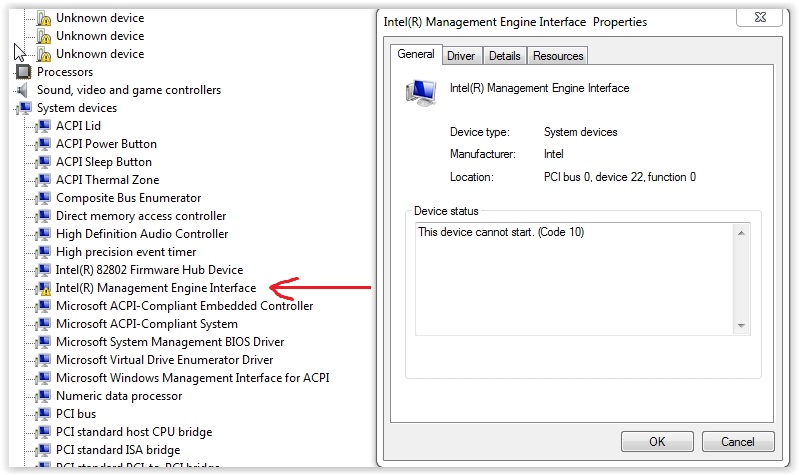Click the warning icon for Management Engine Interface
The height and width of the screenshot is (475, 799).
44,288
